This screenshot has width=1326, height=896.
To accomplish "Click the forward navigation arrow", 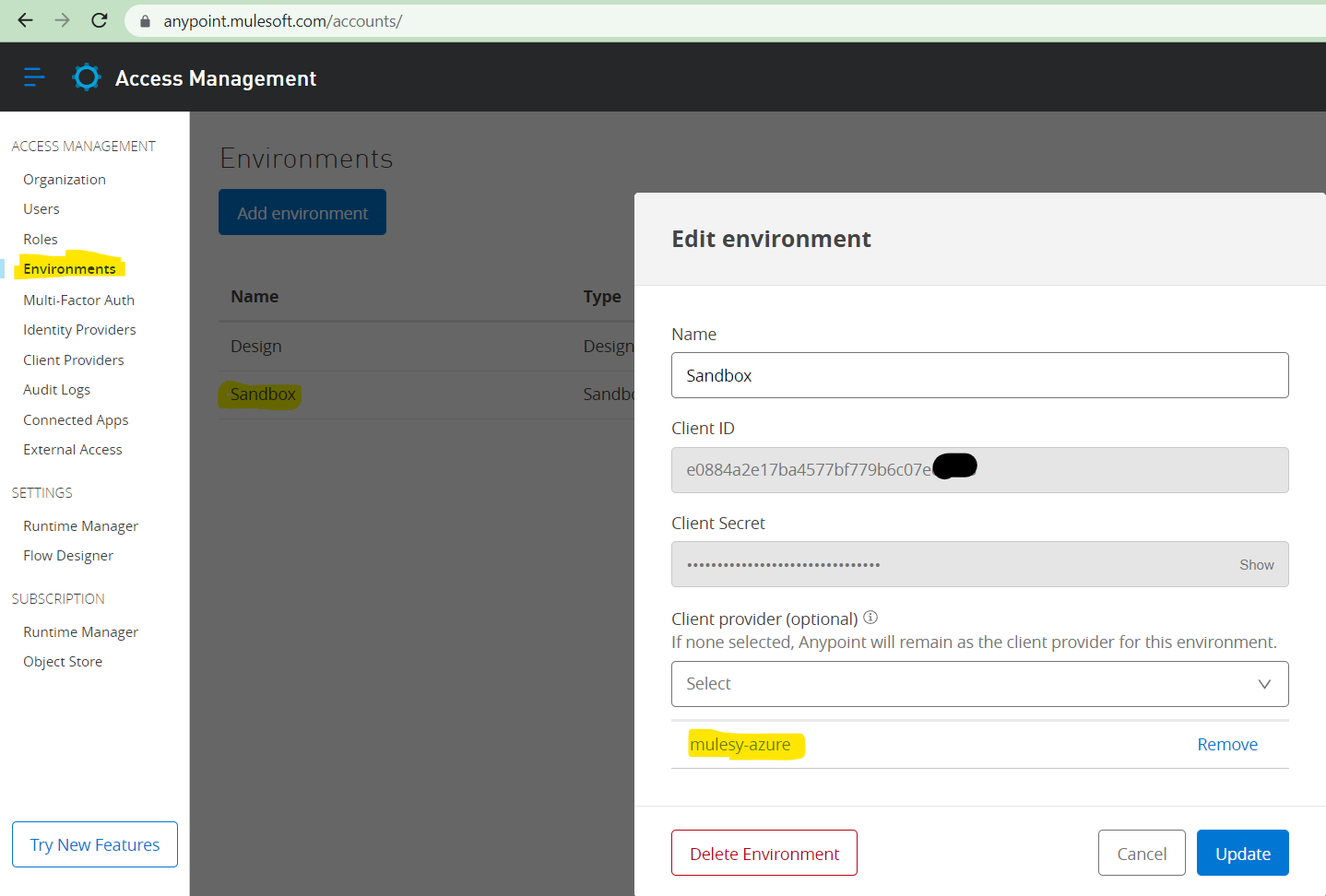I will (x=61, y=20).
